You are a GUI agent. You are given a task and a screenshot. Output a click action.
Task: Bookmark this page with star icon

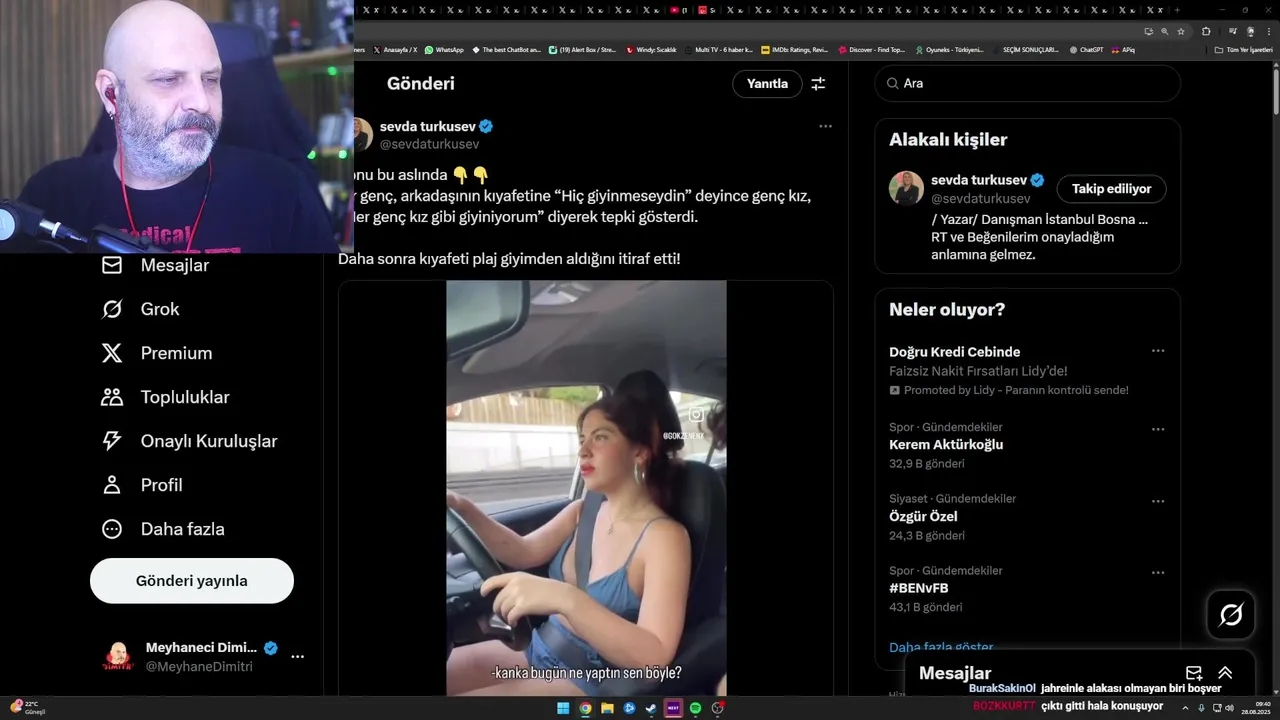pyautogui.click(x=1181, y=31)
